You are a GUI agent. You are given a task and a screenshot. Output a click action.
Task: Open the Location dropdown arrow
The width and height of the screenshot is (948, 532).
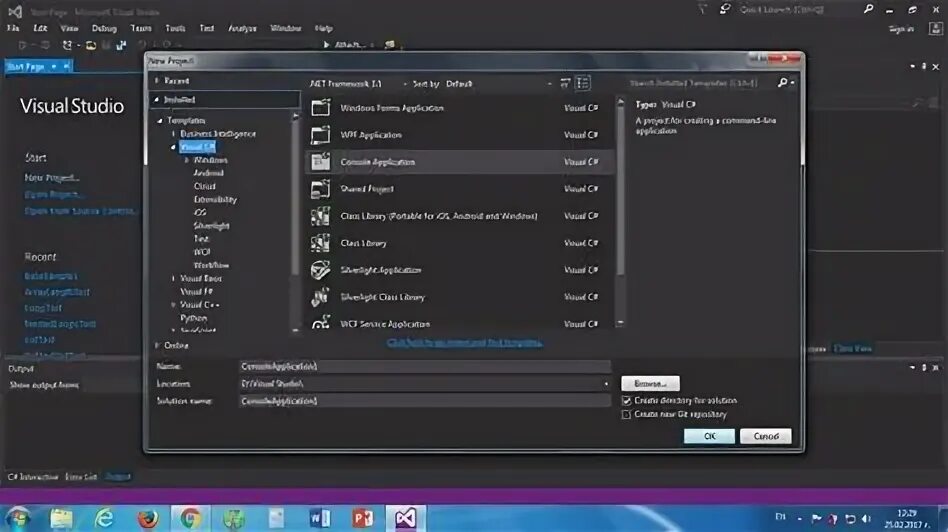pos(606,384)
